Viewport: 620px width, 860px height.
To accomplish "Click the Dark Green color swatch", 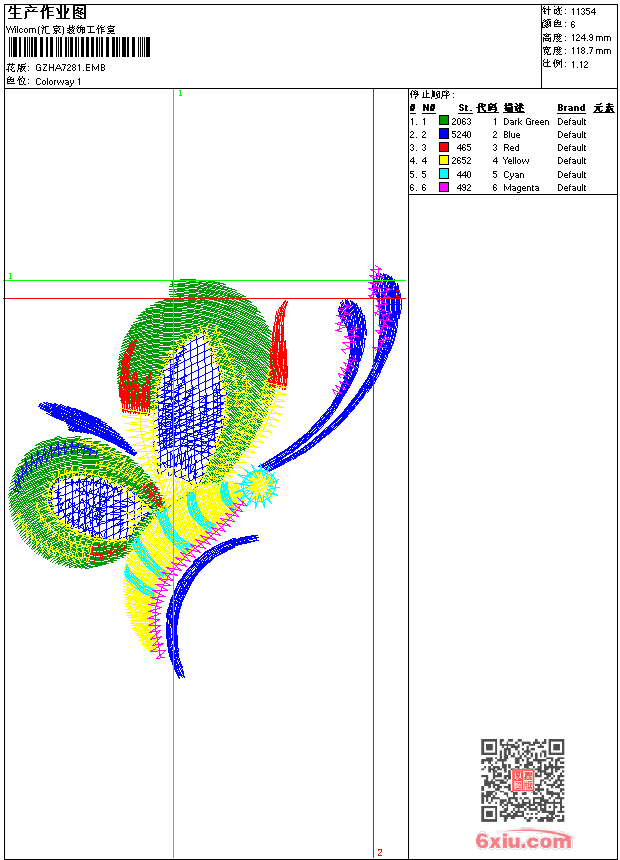I will [x=444, y=121].
